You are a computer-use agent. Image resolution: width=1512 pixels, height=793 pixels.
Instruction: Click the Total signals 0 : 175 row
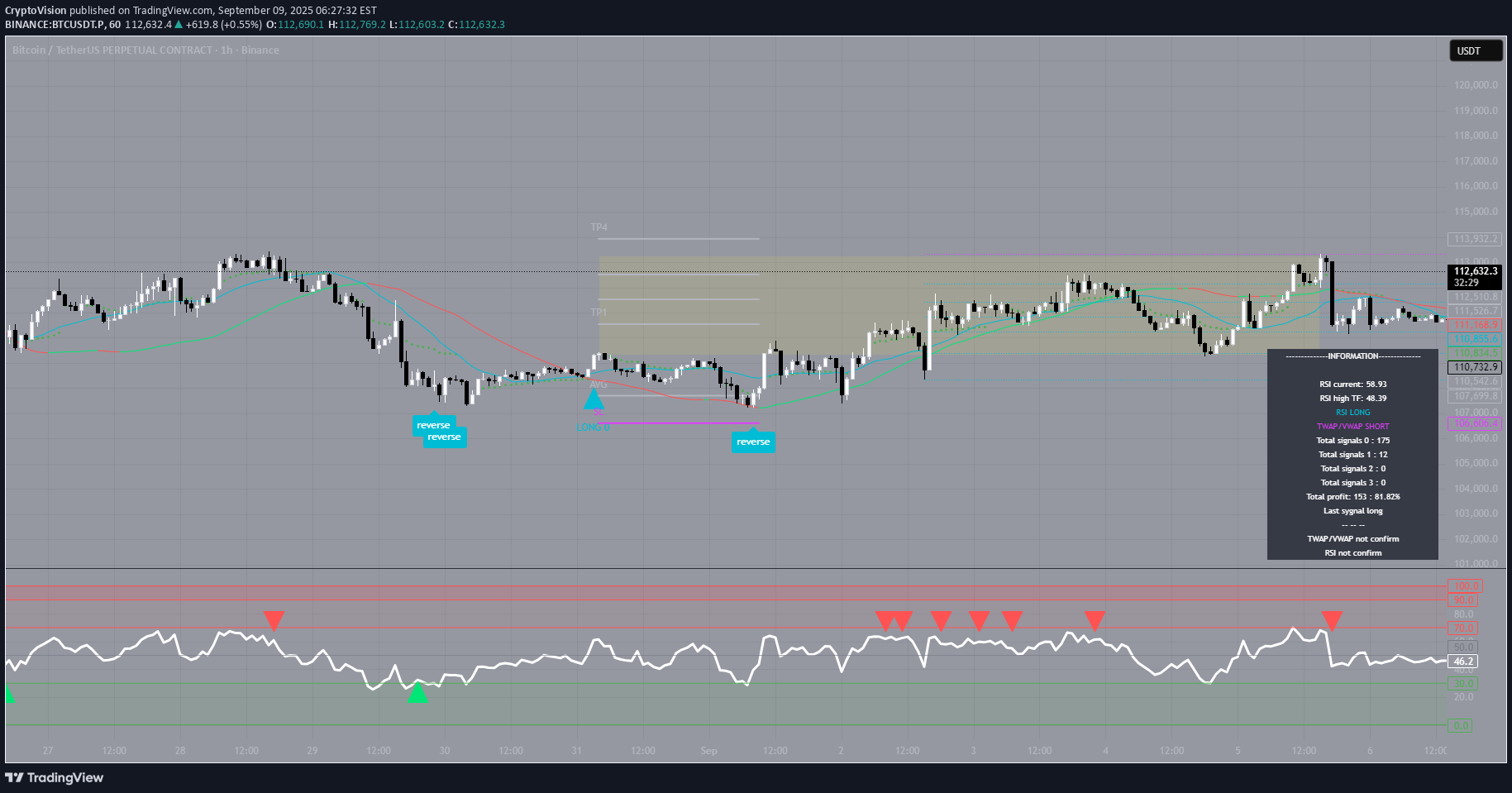click(1353, 441)
